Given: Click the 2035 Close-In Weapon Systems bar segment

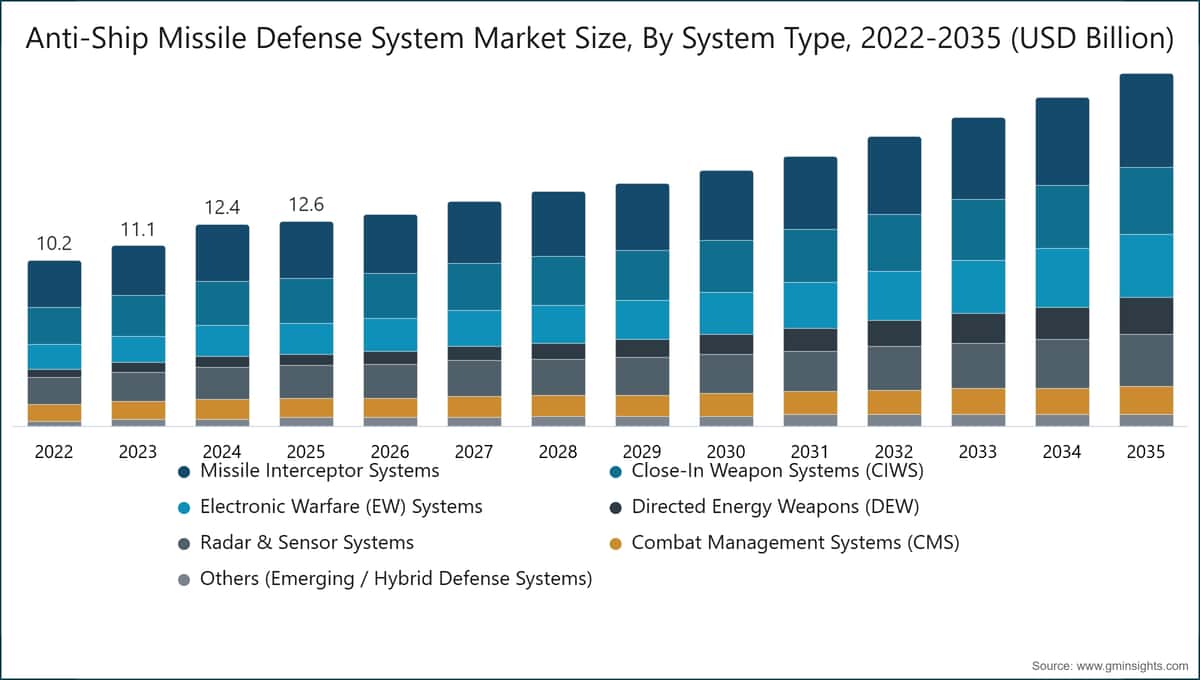Looking at the screenshot, I should tap(1146, 201).
